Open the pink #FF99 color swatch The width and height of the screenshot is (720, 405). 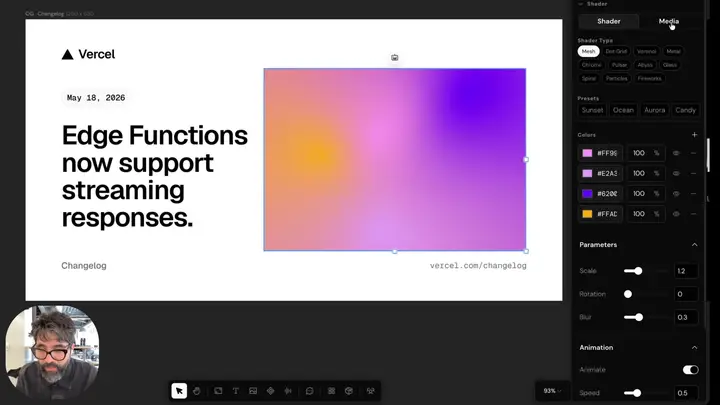click(x=587, y=153)
